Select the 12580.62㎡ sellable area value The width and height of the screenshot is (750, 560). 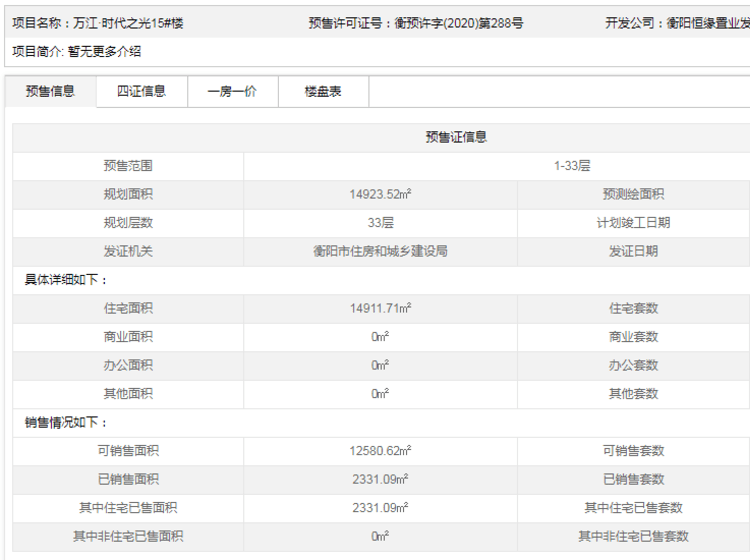tap(380, 451)
